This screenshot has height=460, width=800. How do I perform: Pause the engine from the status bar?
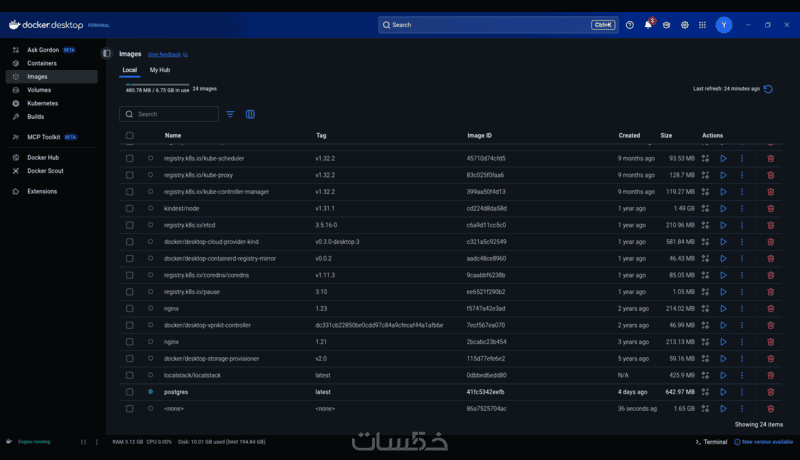83,442
